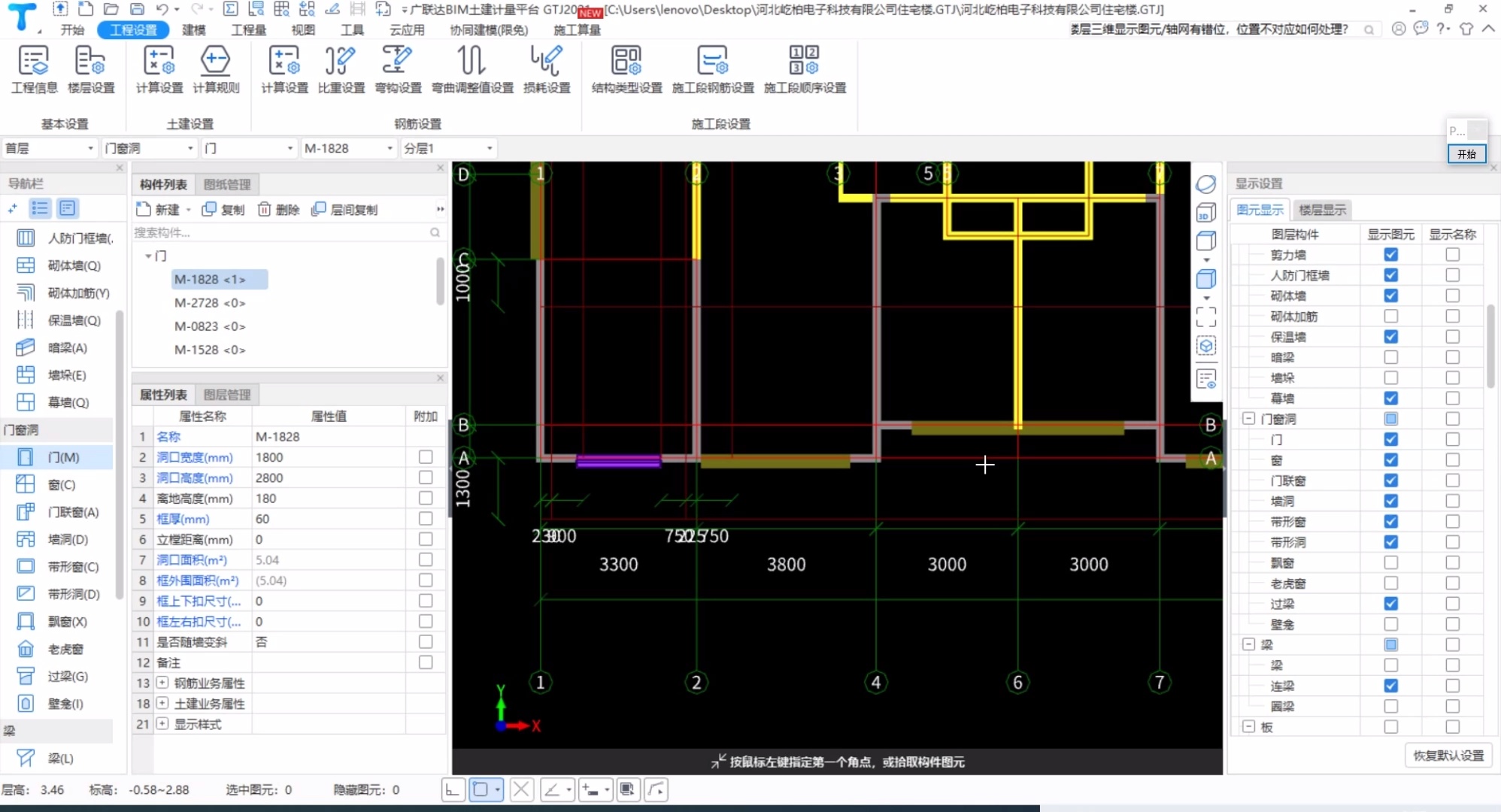
Task: Expand 土建业务属性 property group
Action: coord(162,703)
